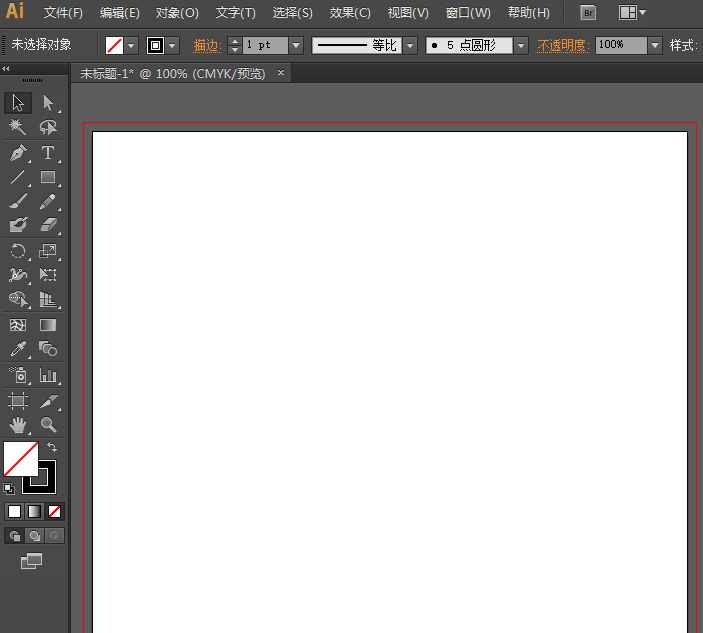Enable Draw Normal mode
703x633 pixels.
click(x=14, y=535)
